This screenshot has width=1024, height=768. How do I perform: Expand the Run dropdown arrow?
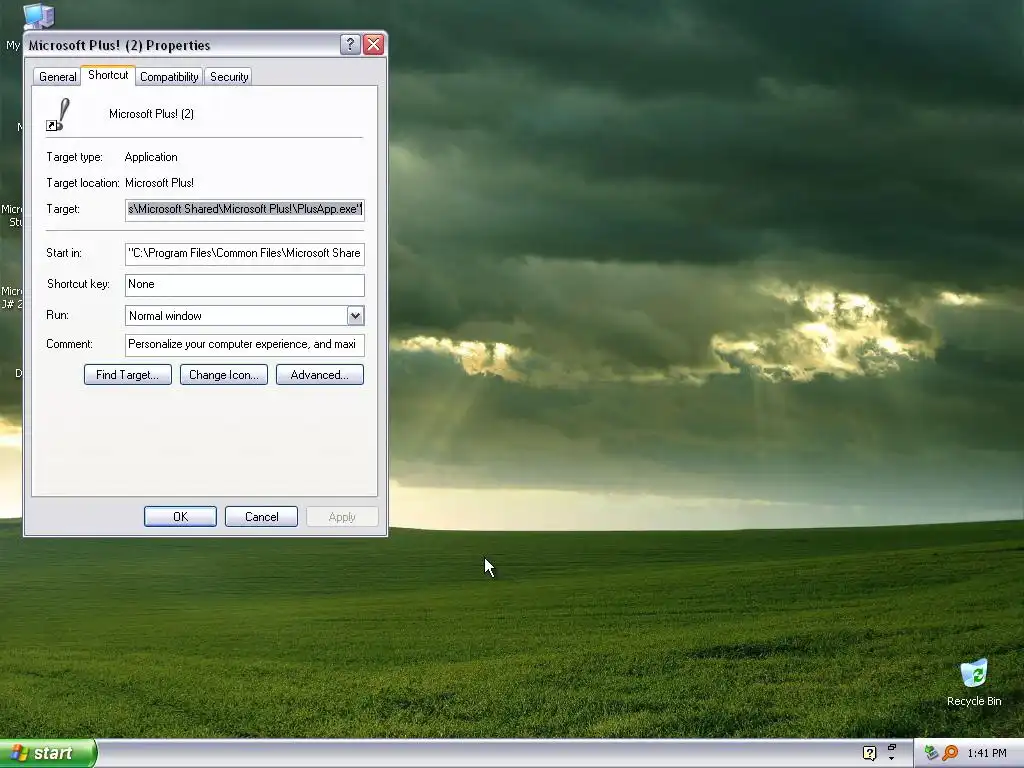click(355, 316)
